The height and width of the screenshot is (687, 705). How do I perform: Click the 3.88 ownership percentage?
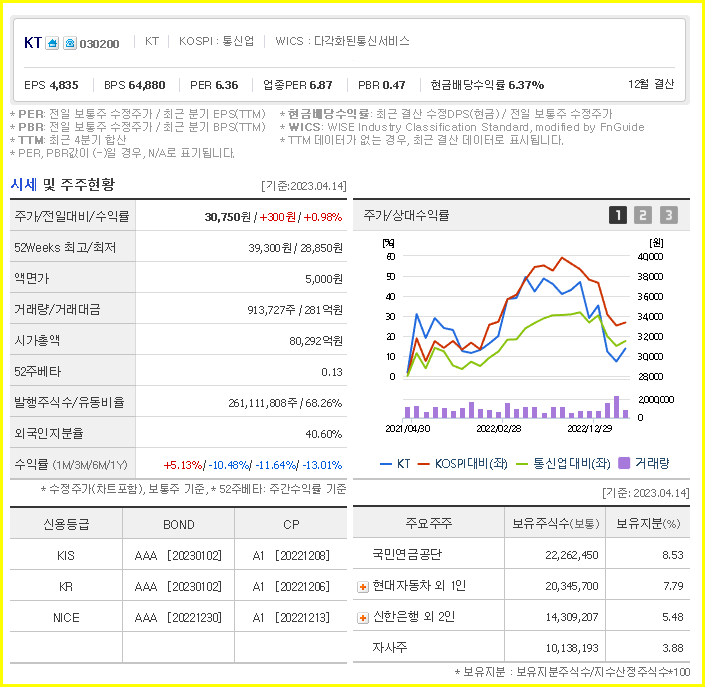click(x=673, y=648)
